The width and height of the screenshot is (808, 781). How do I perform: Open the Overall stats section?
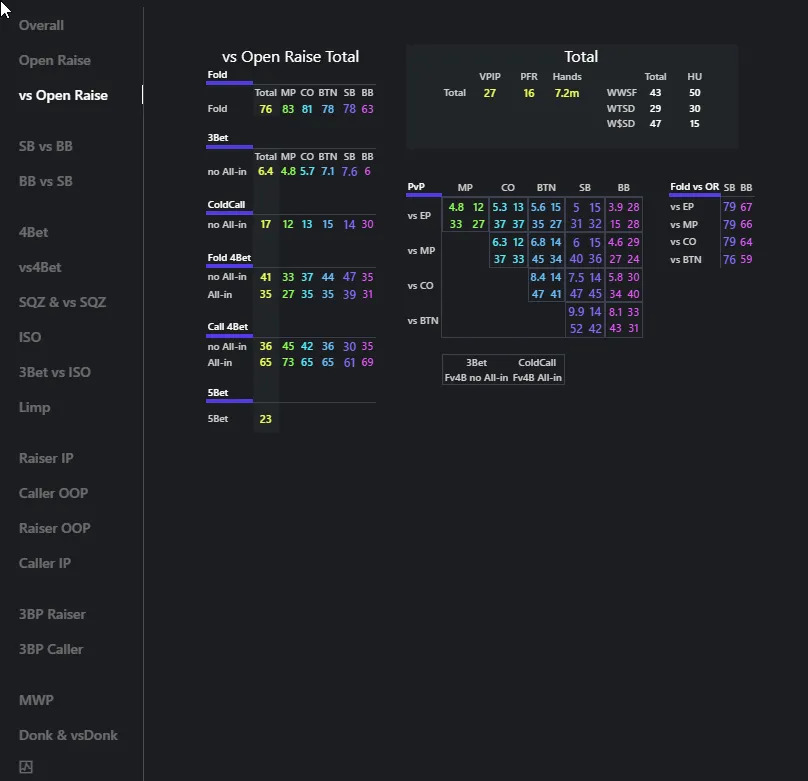click(41, 25)
